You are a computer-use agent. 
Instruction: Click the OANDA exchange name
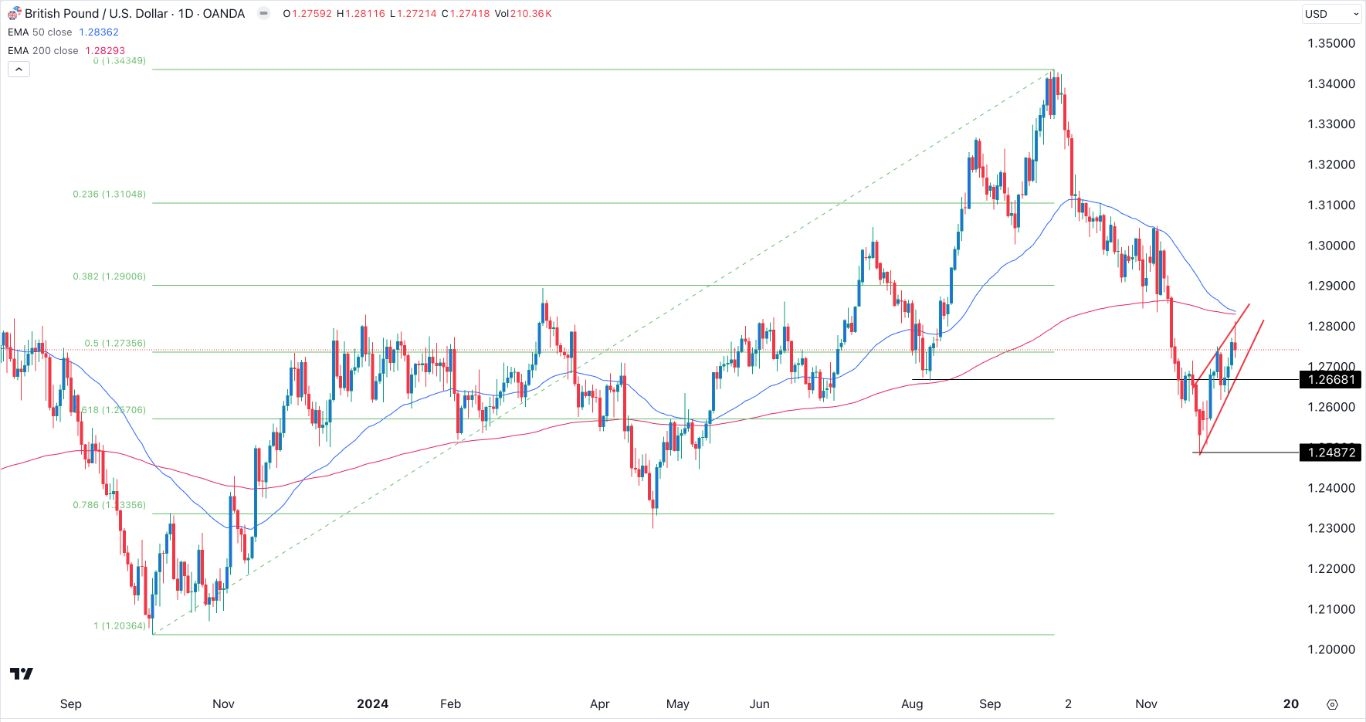(226, 14)
